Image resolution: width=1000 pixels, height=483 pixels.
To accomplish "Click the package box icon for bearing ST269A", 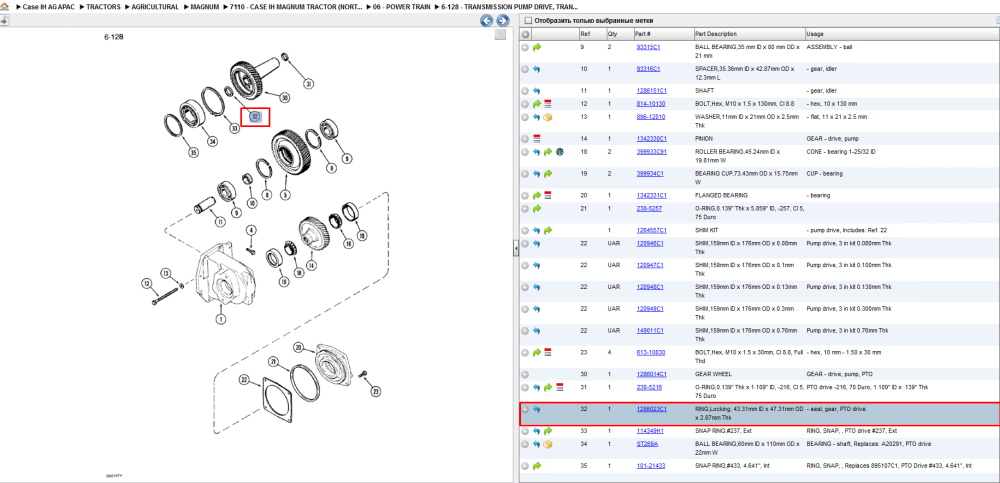I will click(548, 443).
